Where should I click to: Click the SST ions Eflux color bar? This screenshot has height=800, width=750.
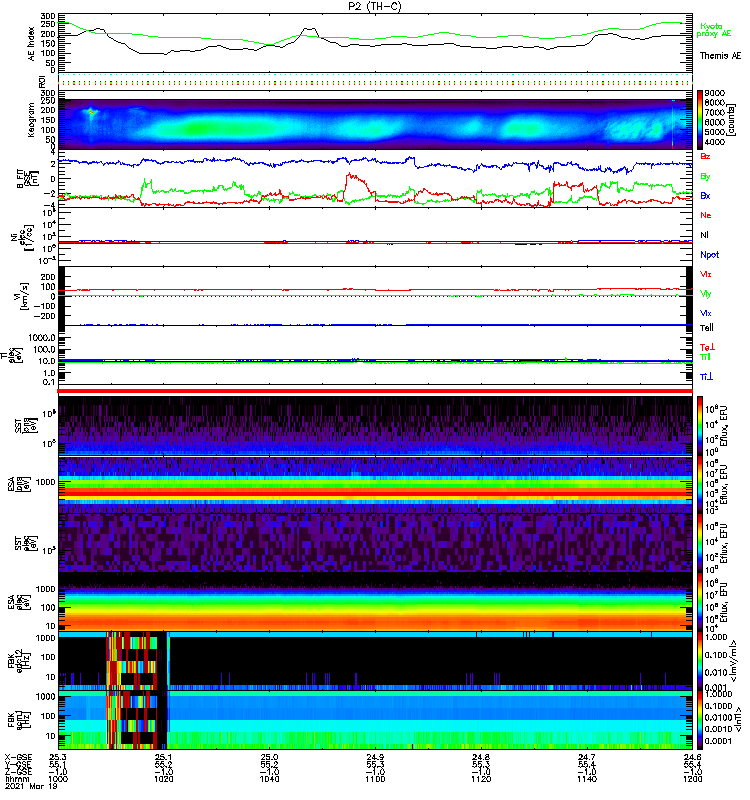(699, 426)
